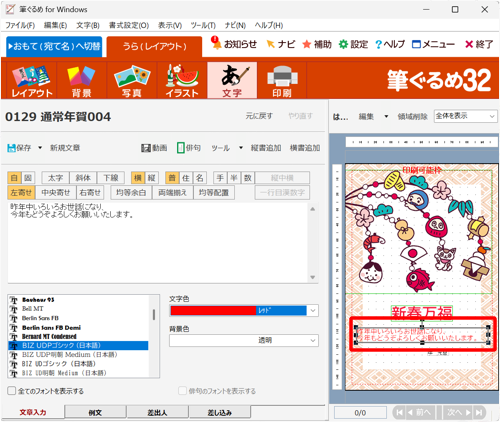Select 横 horizontal writing
The image size is (500, 422).
coord(138,178)
